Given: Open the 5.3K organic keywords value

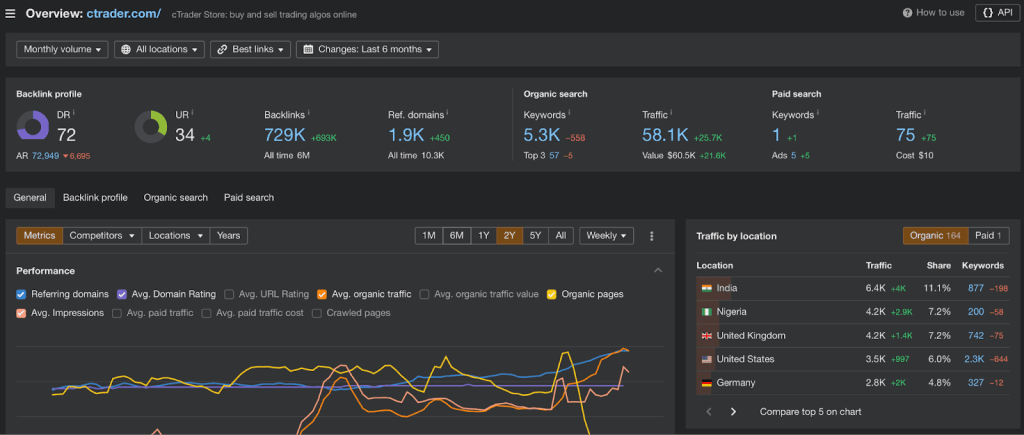Looking at the screenshot, I should tap(542, 135).
